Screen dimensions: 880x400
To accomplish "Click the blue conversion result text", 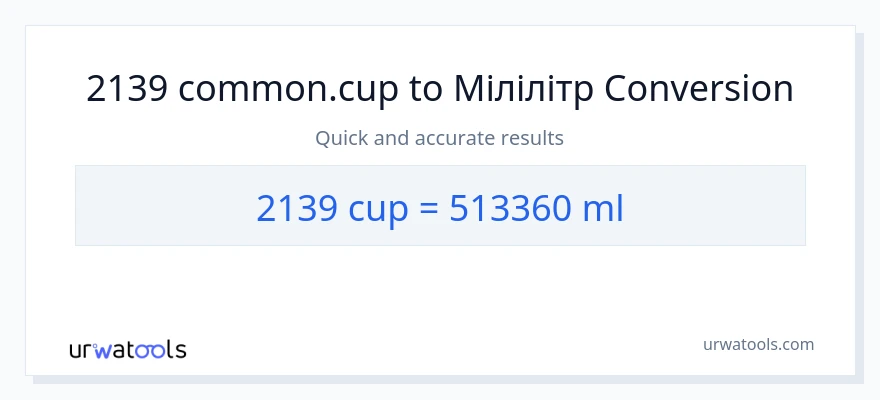I will click(x=440, y=207).
